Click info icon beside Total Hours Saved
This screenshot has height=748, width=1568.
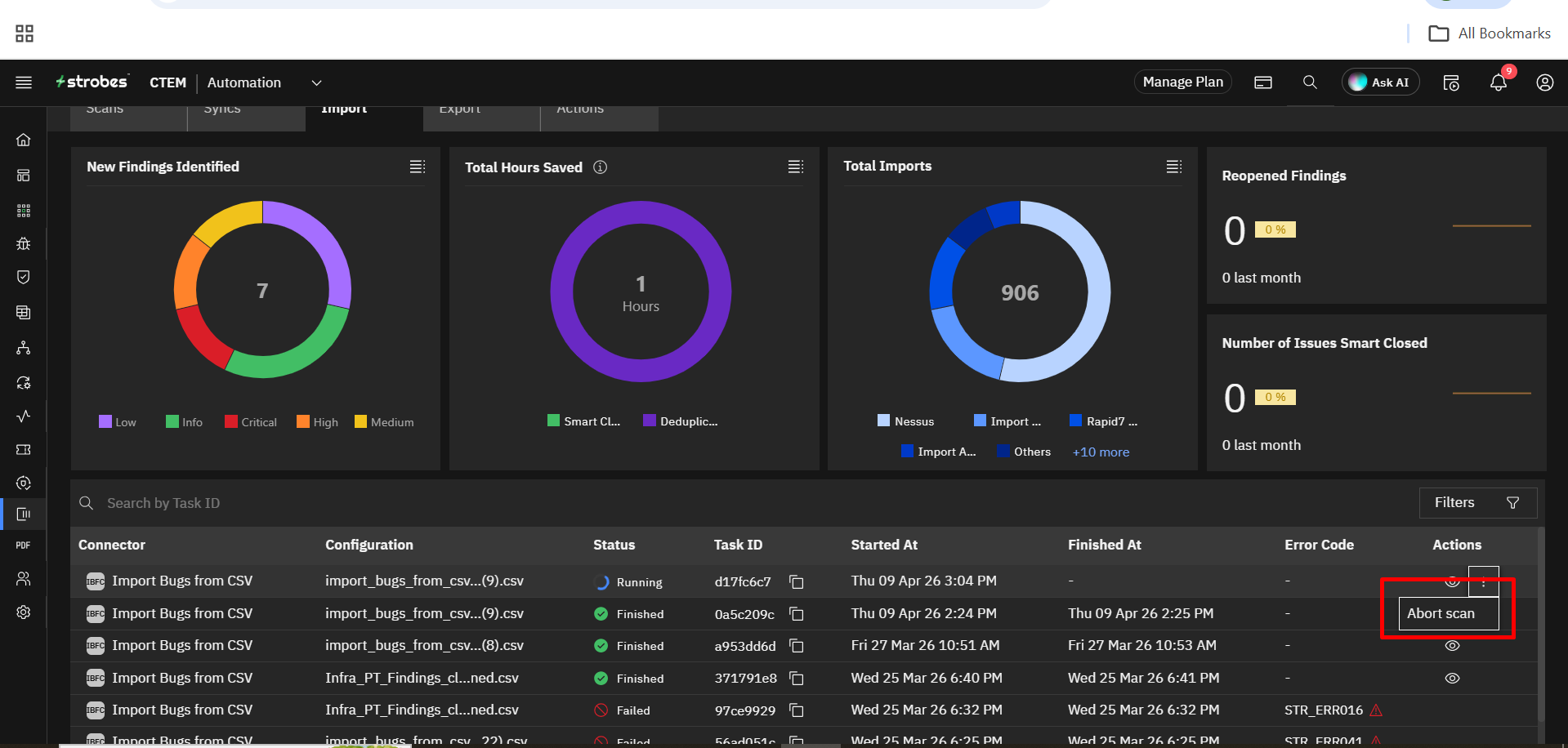[x=601, y=167]
